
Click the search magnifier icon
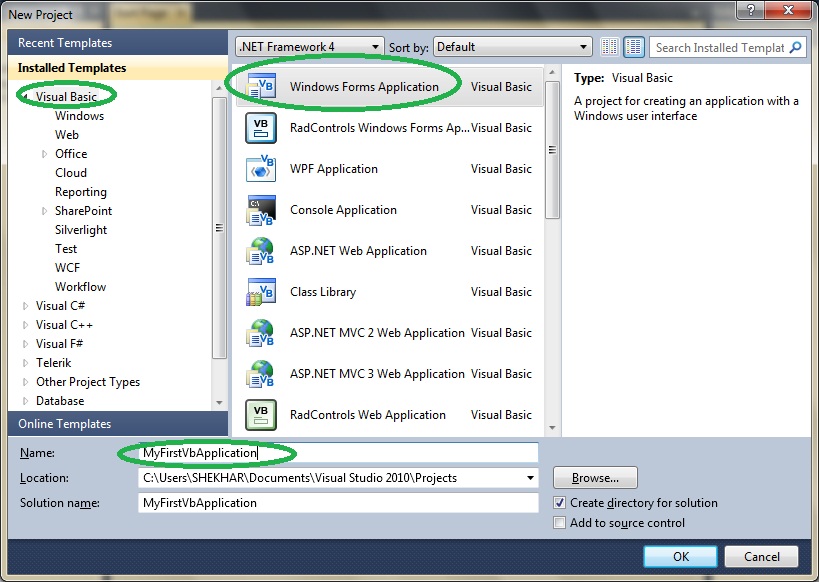pos(795,48)
